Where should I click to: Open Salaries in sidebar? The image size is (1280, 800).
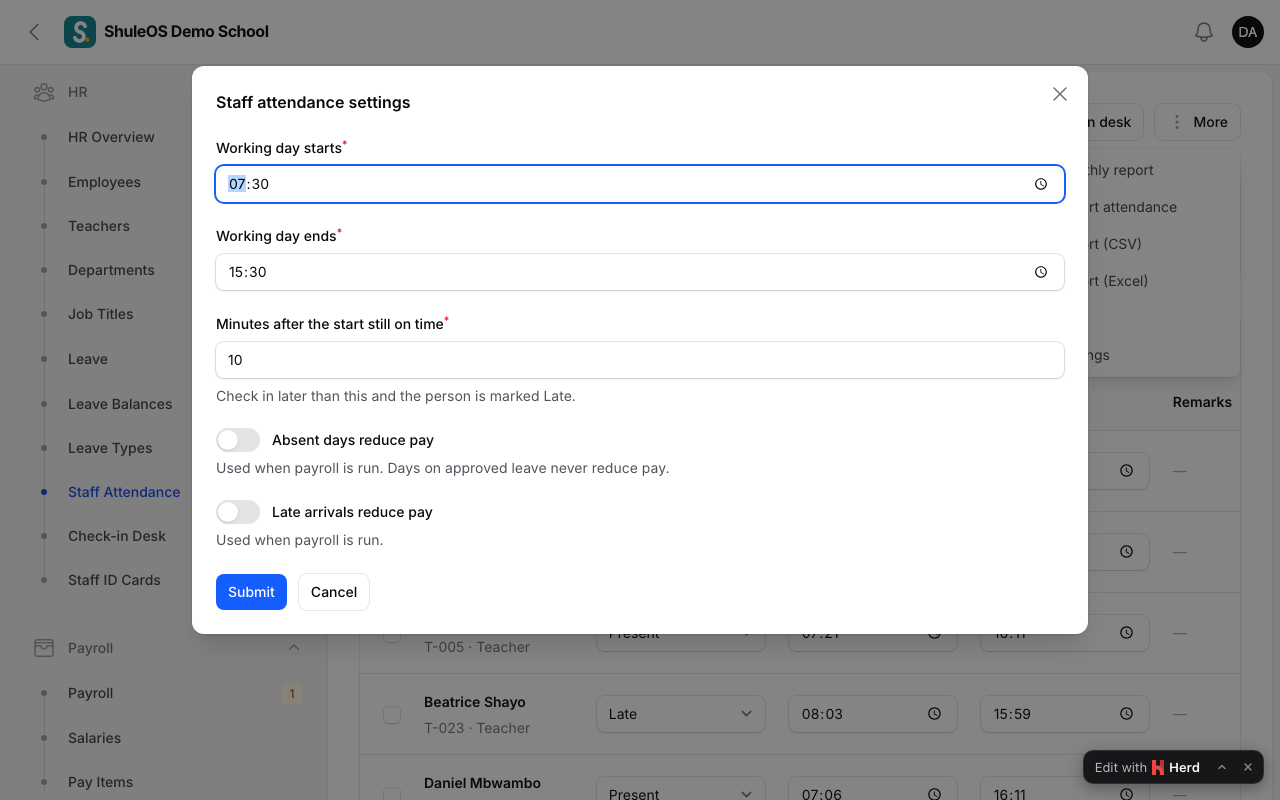(x=94, y=738)
